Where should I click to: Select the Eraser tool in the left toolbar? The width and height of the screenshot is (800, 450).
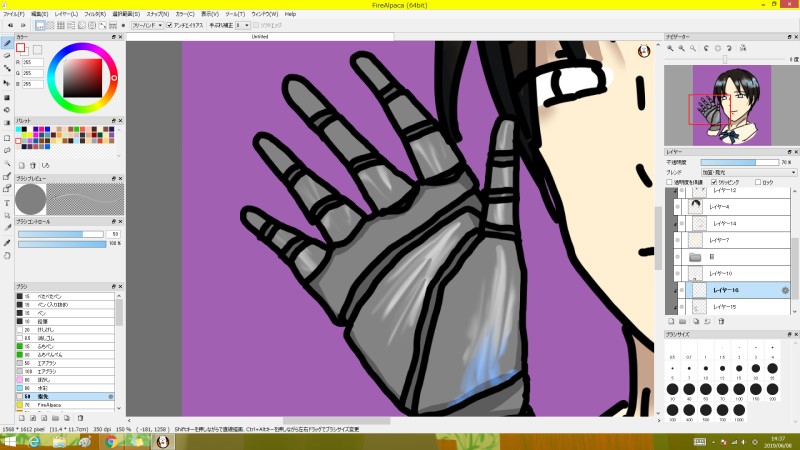7,55
